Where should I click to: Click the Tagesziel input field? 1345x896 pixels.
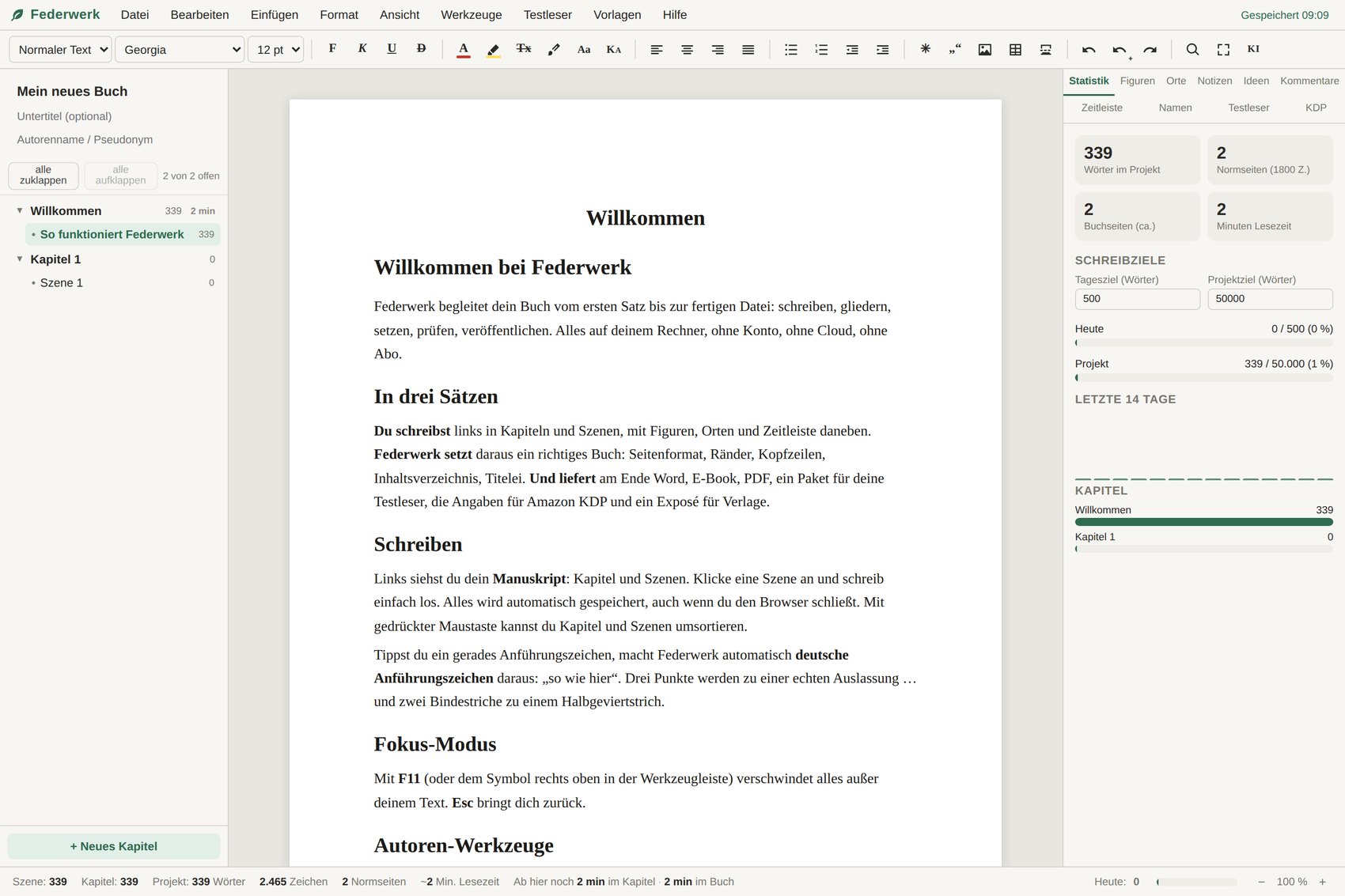pyautogui.click(x=1138, y=299)
